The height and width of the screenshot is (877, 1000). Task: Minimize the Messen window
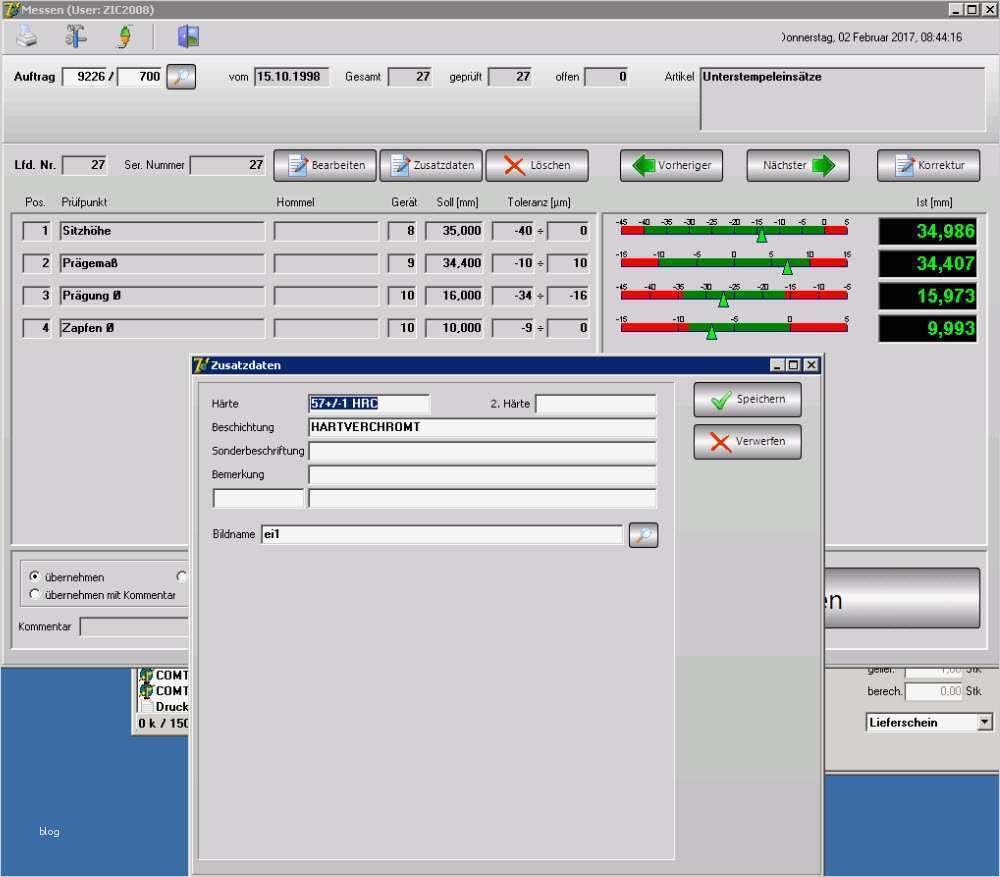pyautogui.click(x=955, y=10)
